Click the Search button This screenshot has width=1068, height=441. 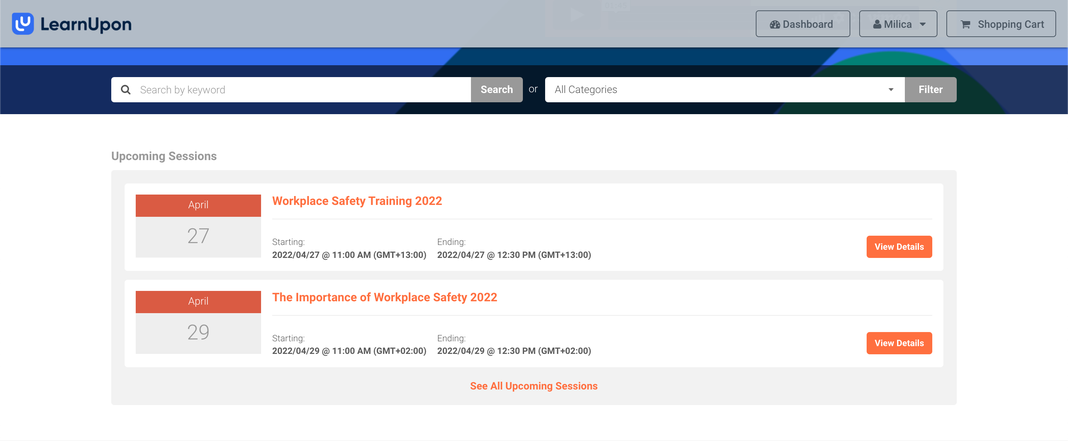(x=497, y=89)
